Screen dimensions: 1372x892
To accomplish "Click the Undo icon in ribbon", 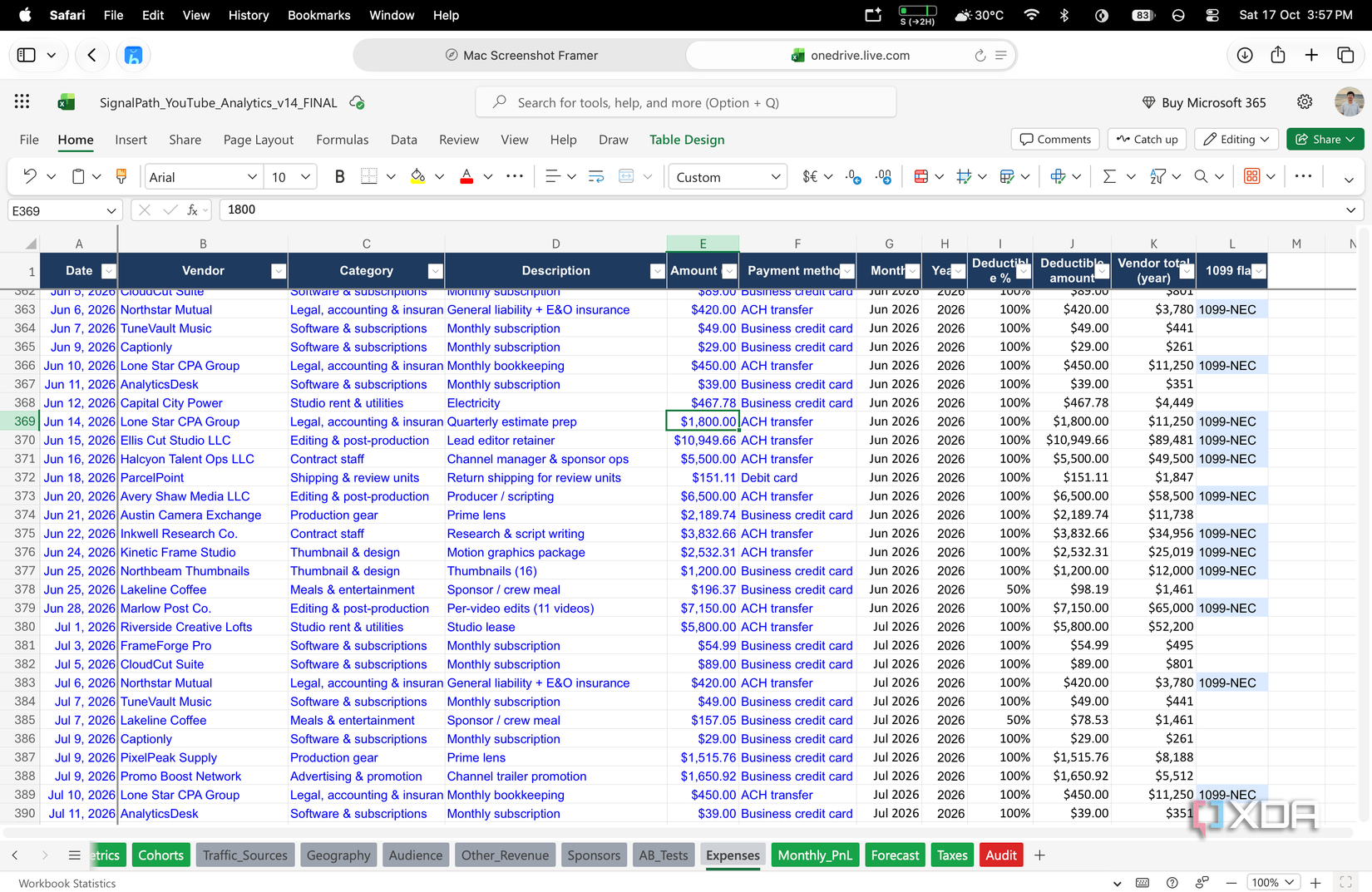I will click(x=30, y=176).
